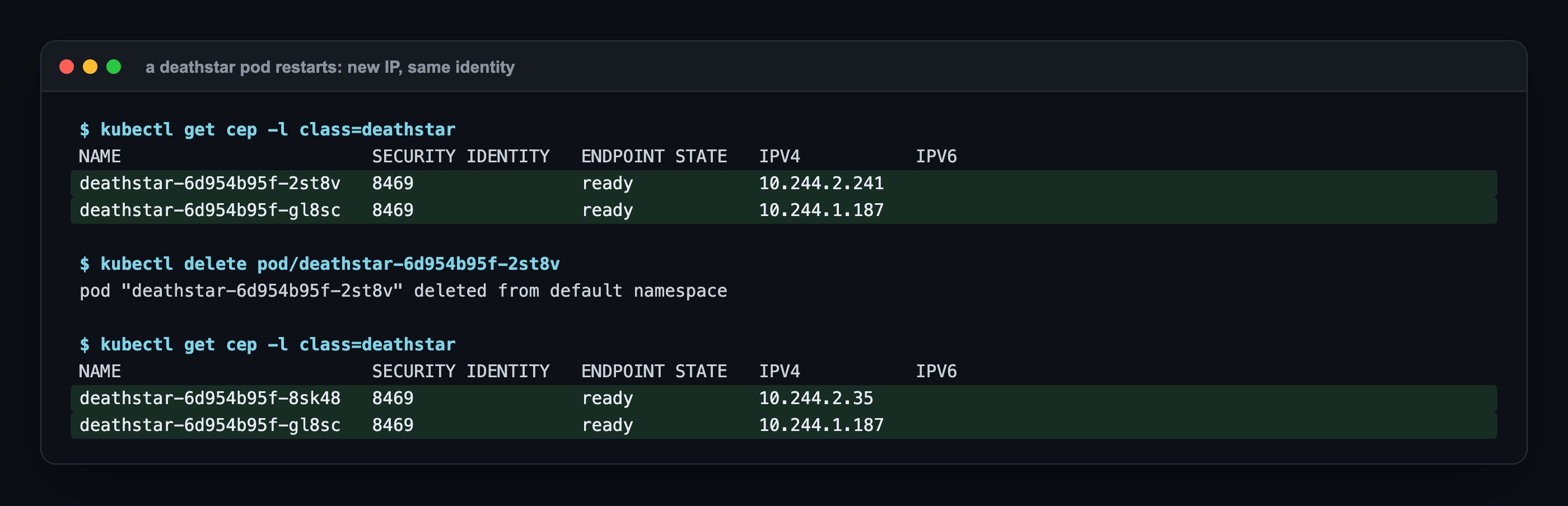Click 'IPV6' header in the first table

click(x=936, y=156)
